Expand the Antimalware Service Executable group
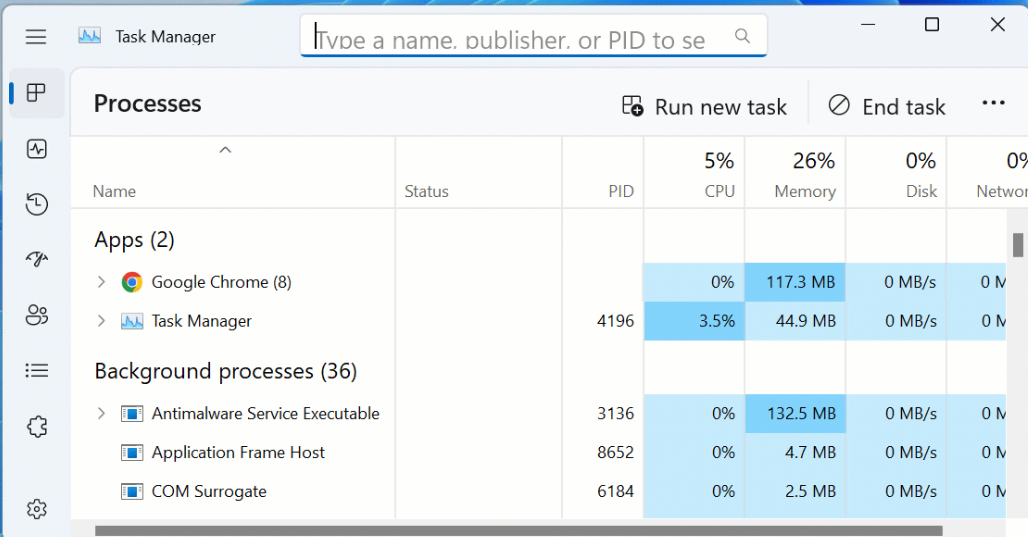The height and width of the screenshot is (537, 1028). coord(101,414)
